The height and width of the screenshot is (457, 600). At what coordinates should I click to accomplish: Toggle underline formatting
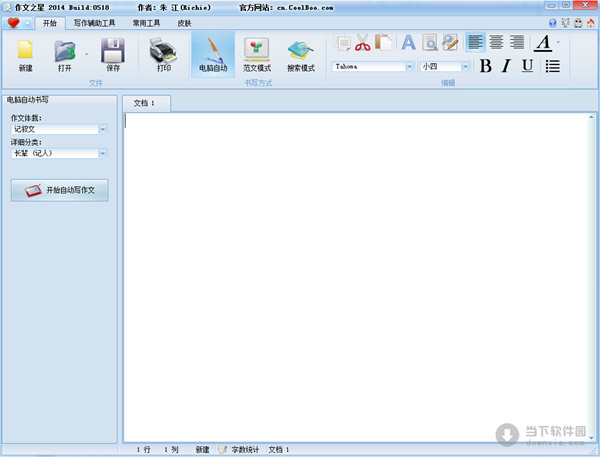tap(527, 66)
